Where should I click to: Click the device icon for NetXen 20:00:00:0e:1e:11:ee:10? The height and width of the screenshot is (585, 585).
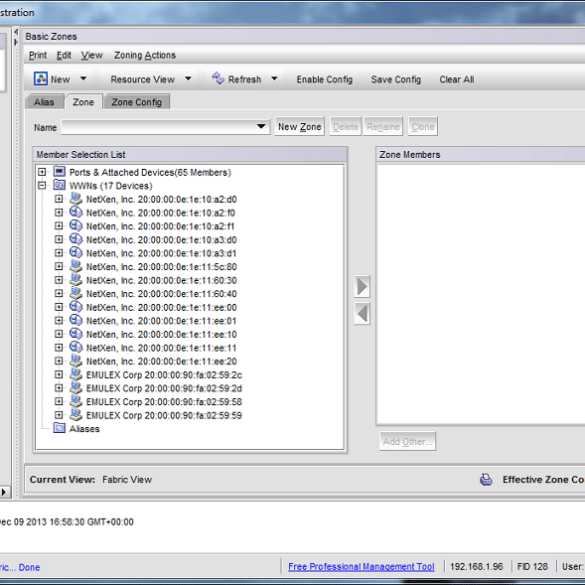76,334
